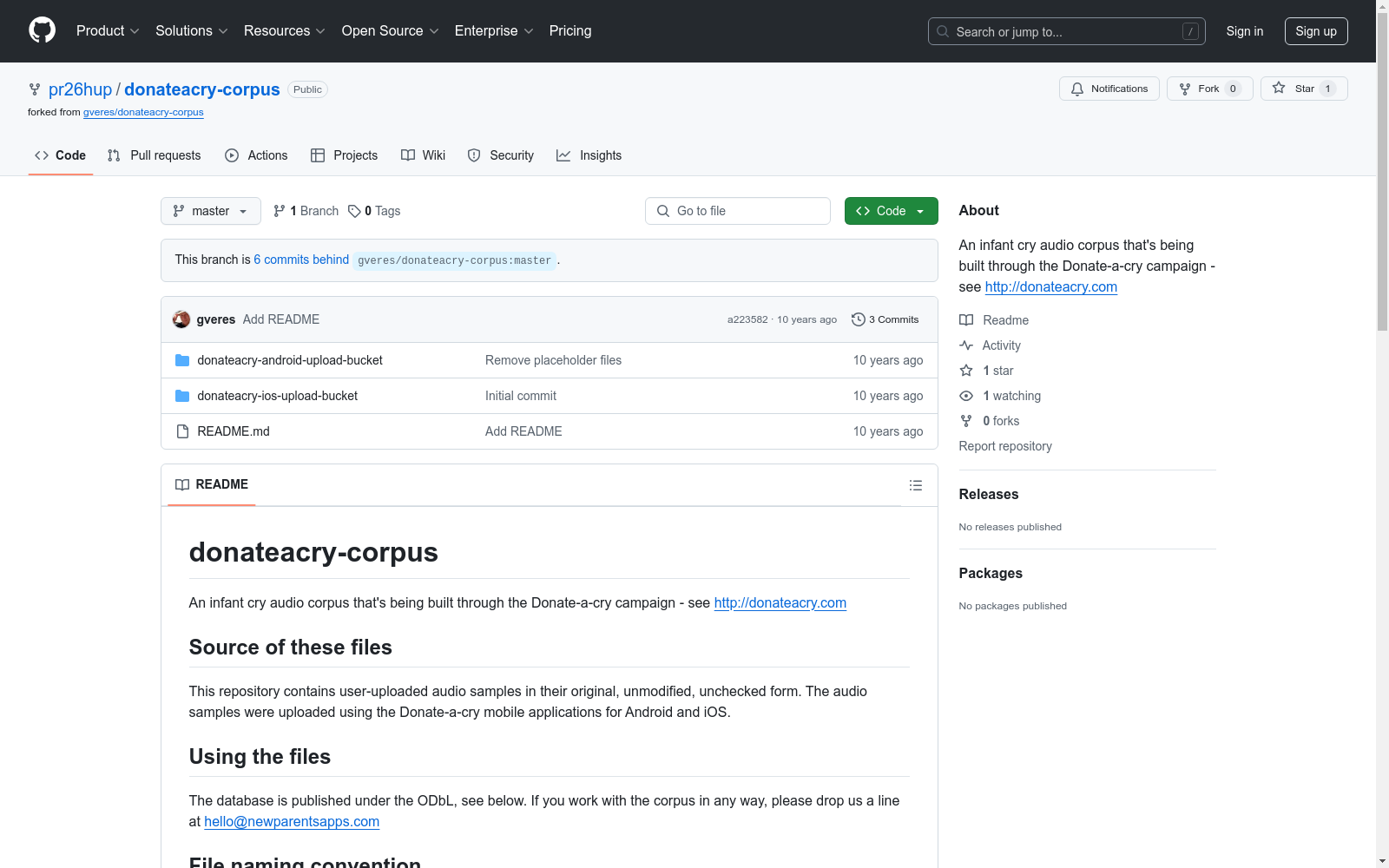Image resolution: width=1389 pixels, height=868 pixels.
Task: Open the Enterprise dropdown
Action: (x=494, y=30)
